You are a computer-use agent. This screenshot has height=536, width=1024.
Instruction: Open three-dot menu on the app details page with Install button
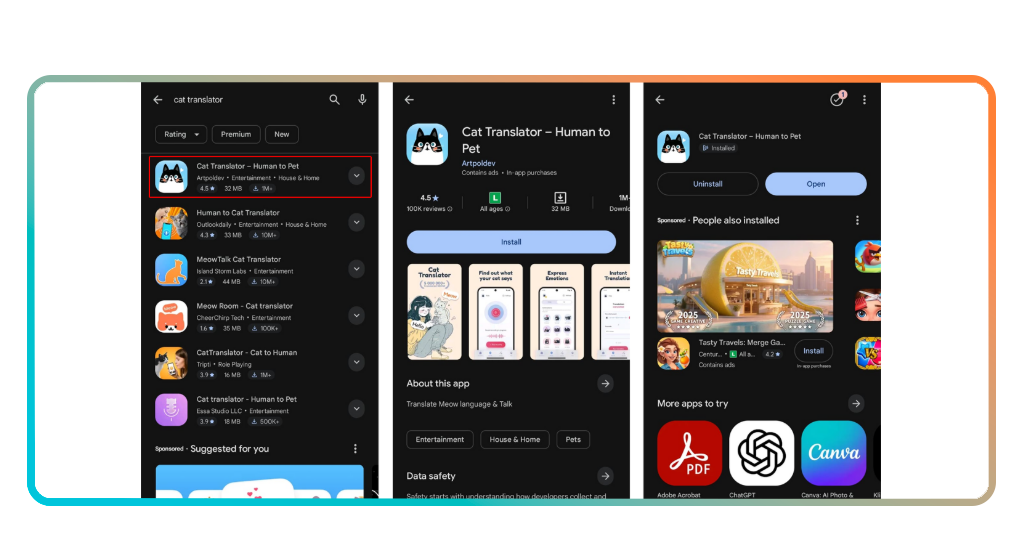point(613,100)
